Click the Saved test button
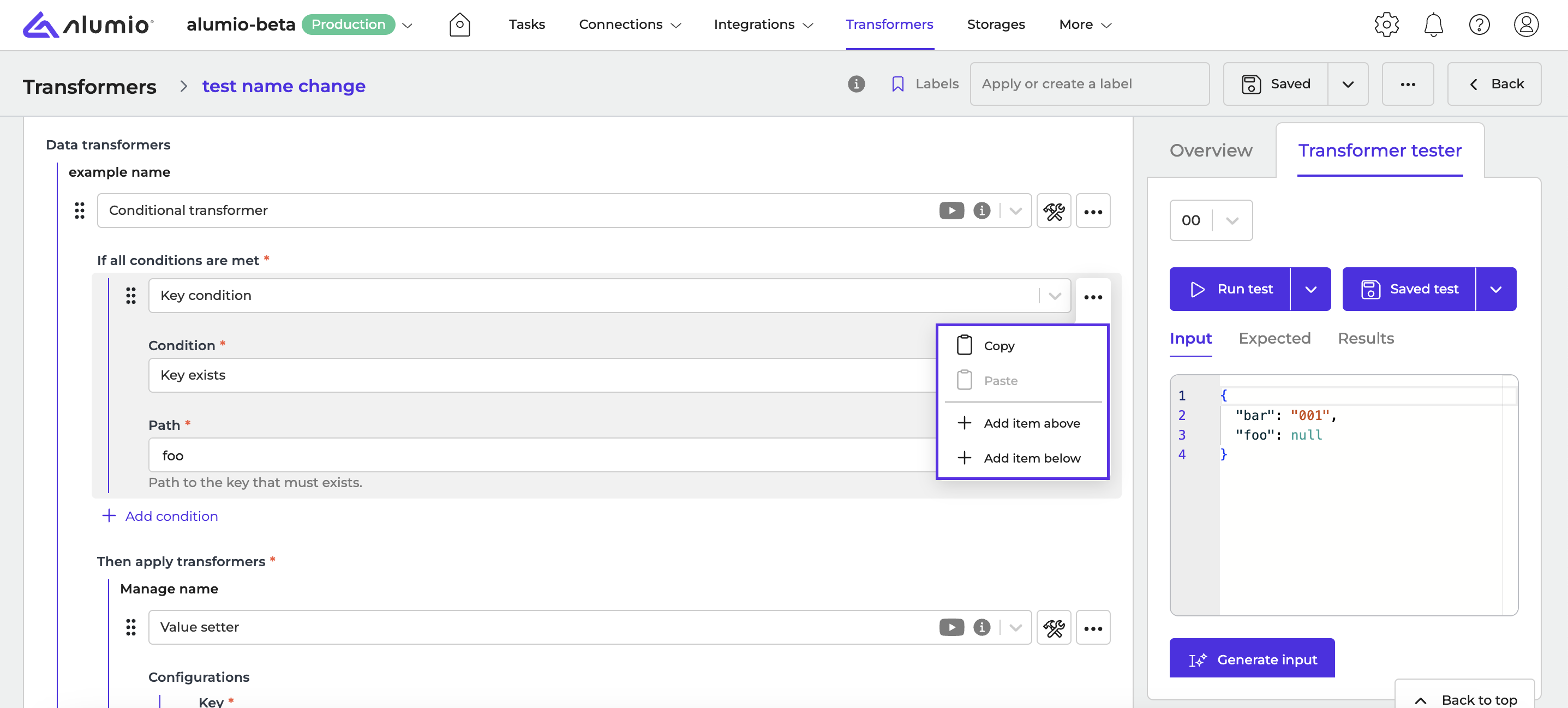 click(1409, 289)
